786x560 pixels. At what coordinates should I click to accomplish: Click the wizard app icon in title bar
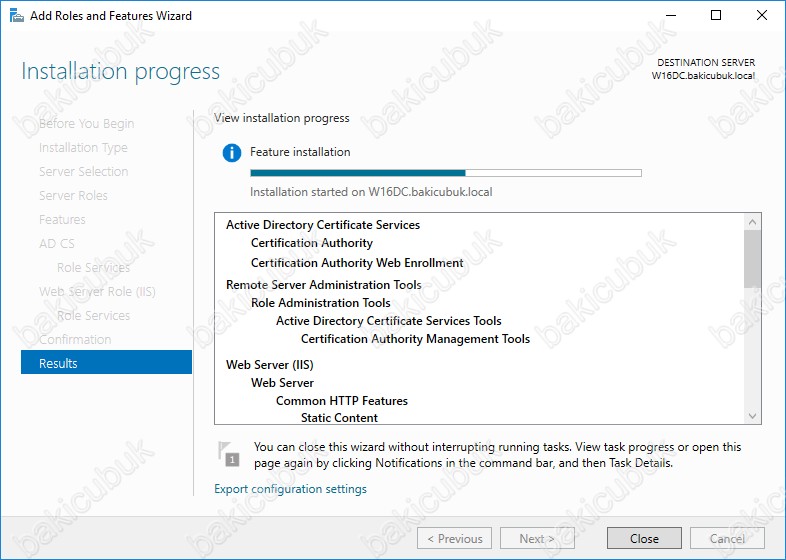[x=17, y=16]
